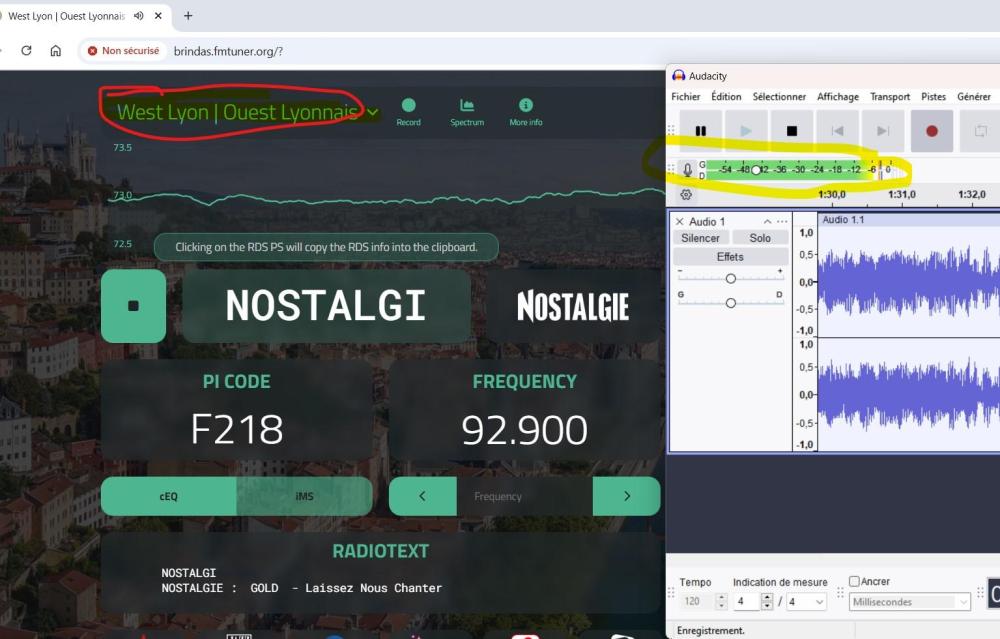This screenshot has width=1000, height=639.
Task: Click the Frequency input field
Action: tap(524, 496)
